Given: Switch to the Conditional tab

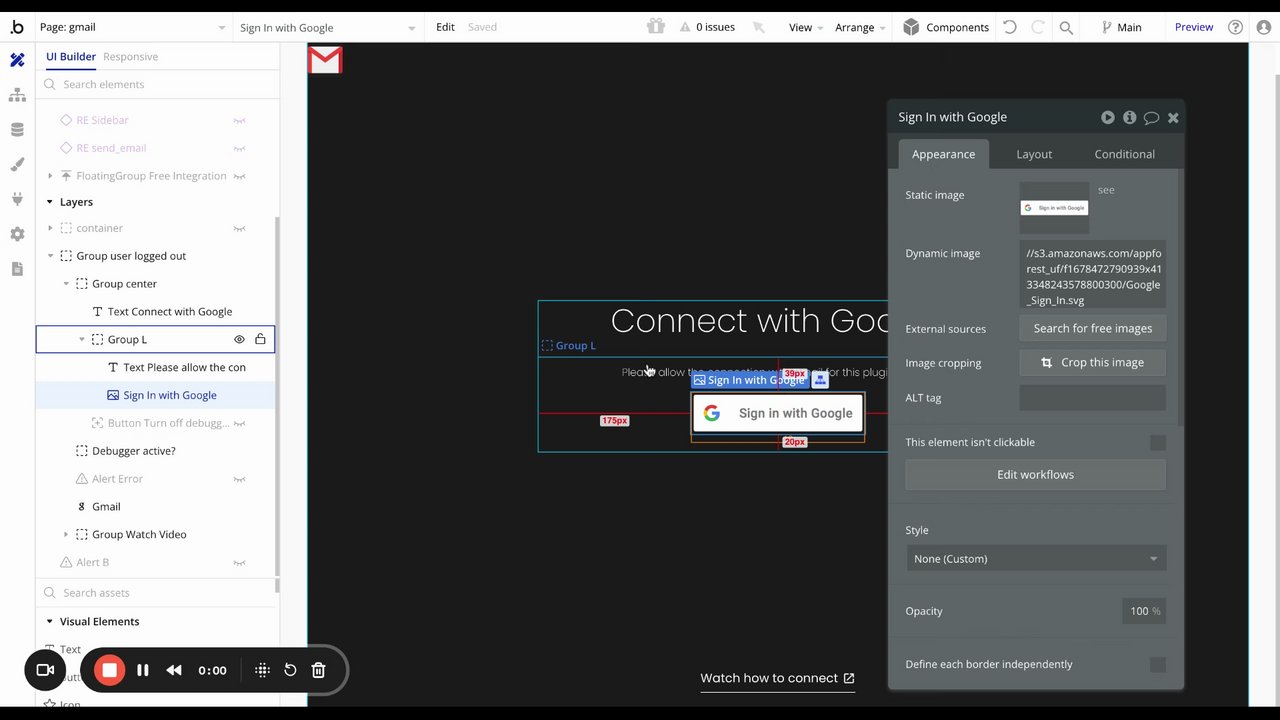Looking at the screenshot, I should point(1124,154).
